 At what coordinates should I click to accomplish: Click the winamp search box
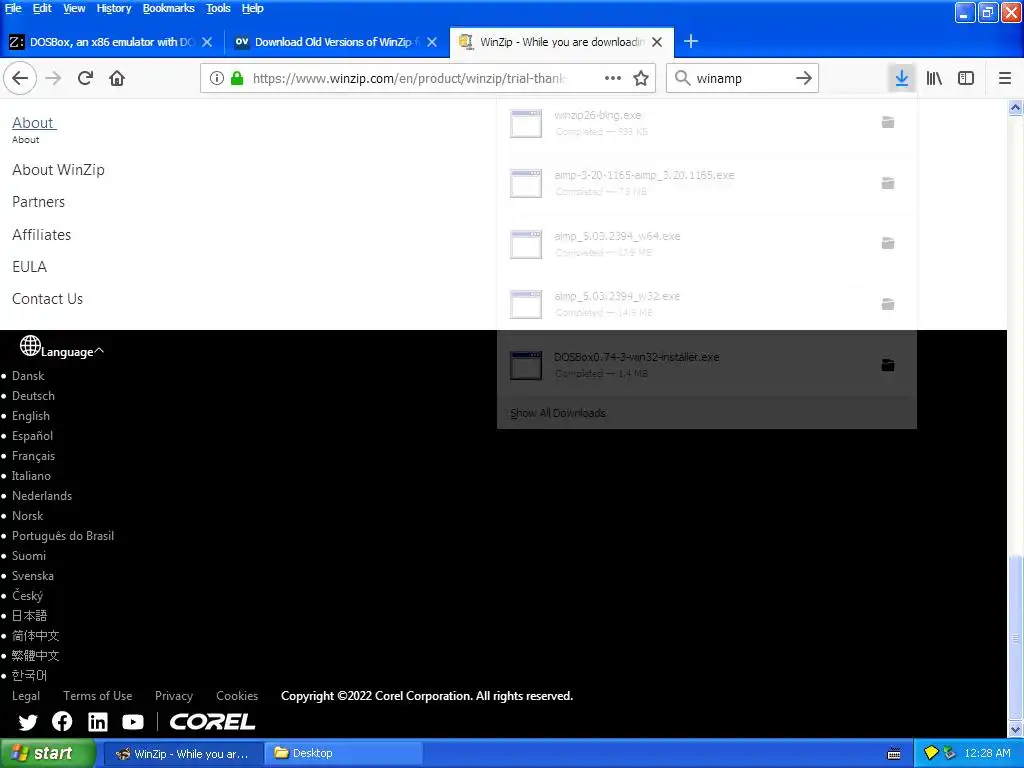click(743, 78)
